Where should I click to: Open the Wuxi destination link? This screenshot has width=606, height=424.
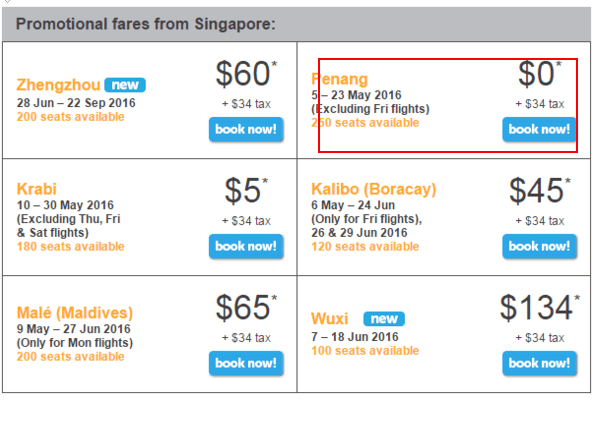click(330, 318)
